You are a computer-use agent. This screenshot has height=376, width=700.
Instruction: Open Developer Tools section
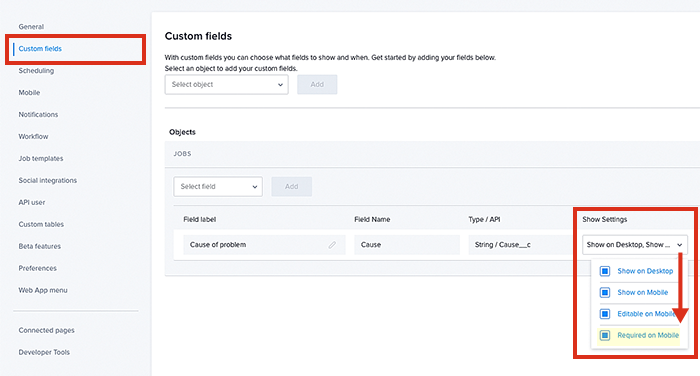tap(44, 352)
